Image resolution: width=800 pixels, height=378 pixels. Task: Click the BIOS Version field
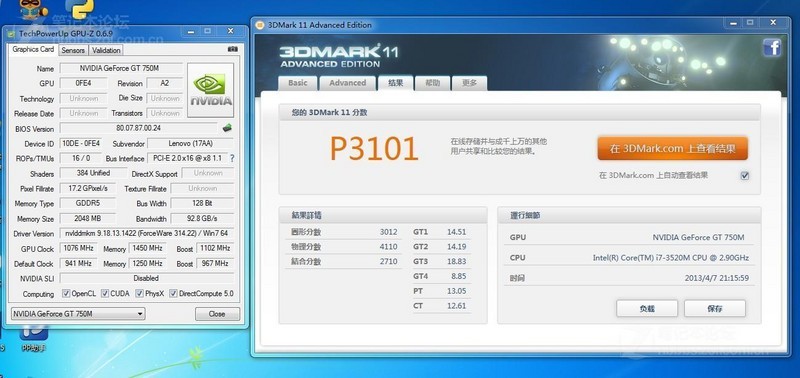pos(139,128)
